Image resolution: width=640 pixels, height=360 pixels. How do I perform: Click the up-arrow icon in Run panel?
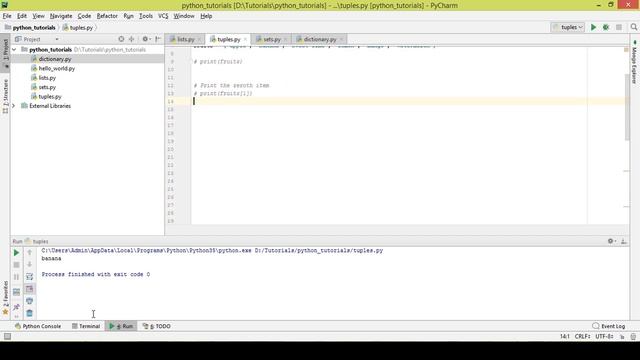(29, 253)
